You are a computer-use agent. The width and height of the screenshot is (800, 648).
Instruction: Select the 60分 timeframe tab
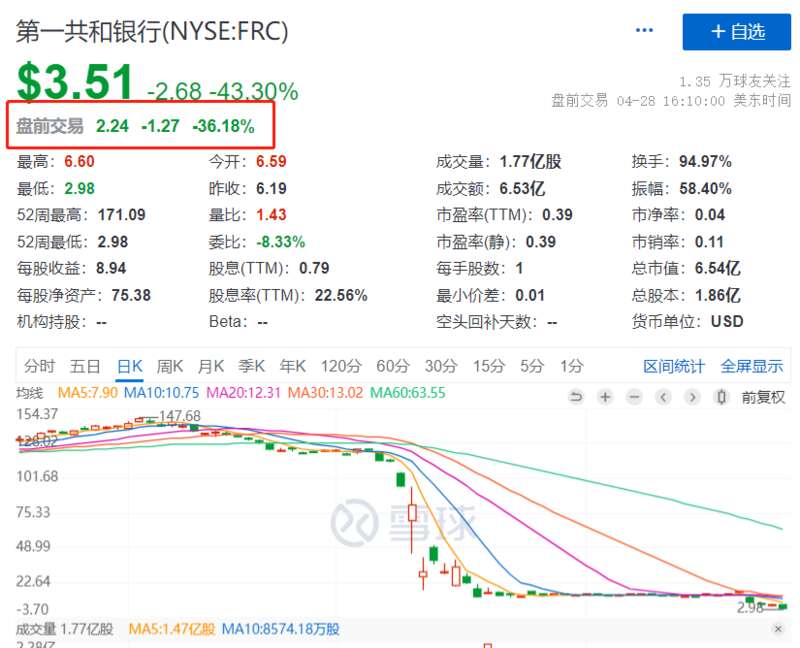click(393, 366)
